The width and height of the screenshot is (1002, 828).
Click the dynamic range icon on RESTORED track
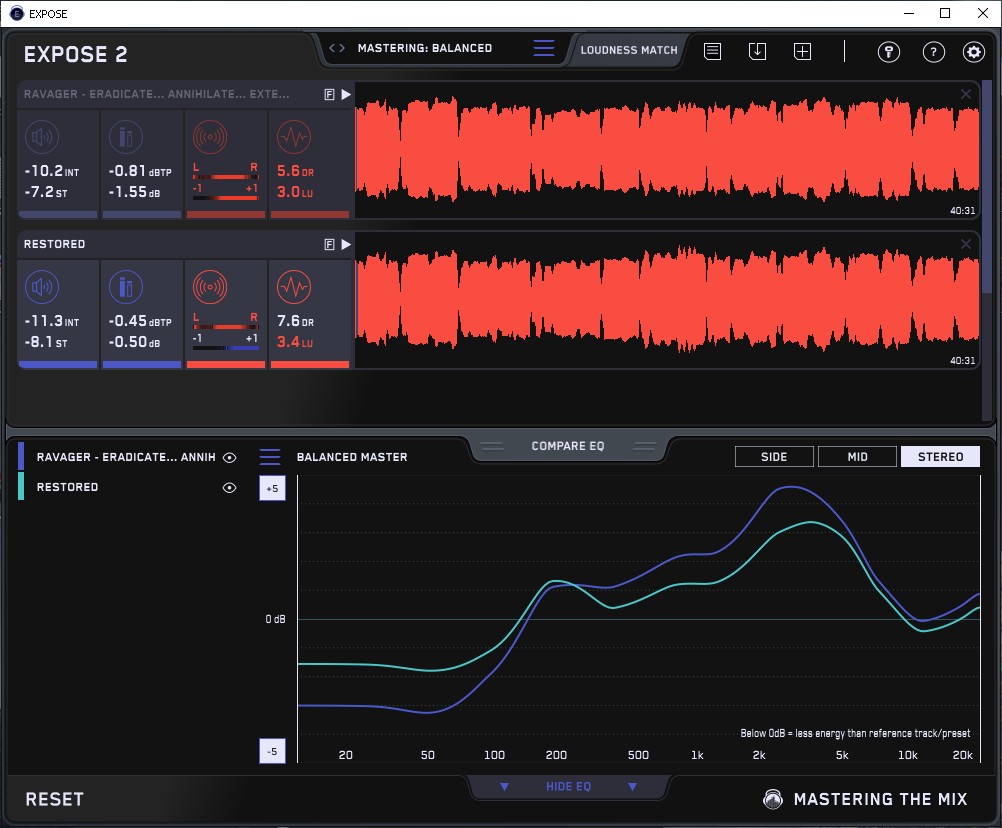coord(294,287)
